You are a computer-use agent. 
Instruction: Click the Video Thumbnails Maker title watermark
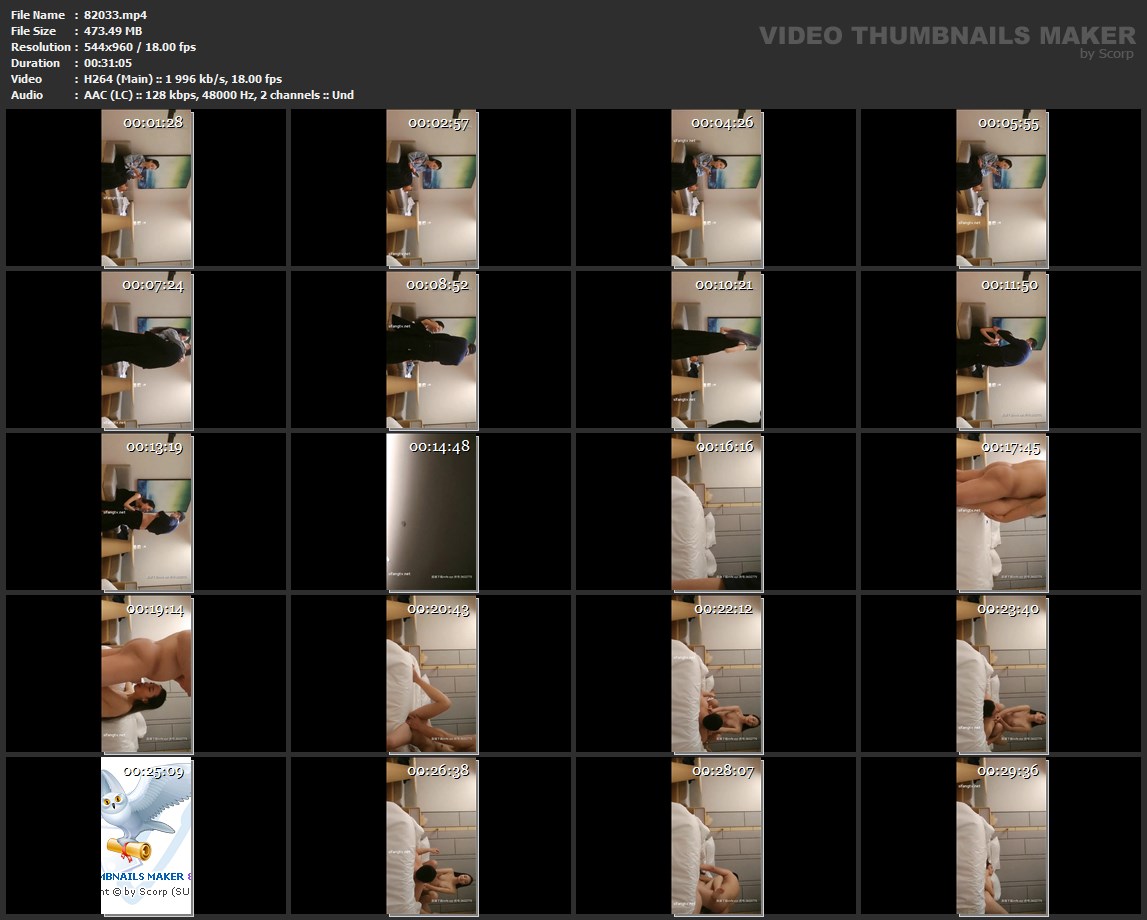946,35
